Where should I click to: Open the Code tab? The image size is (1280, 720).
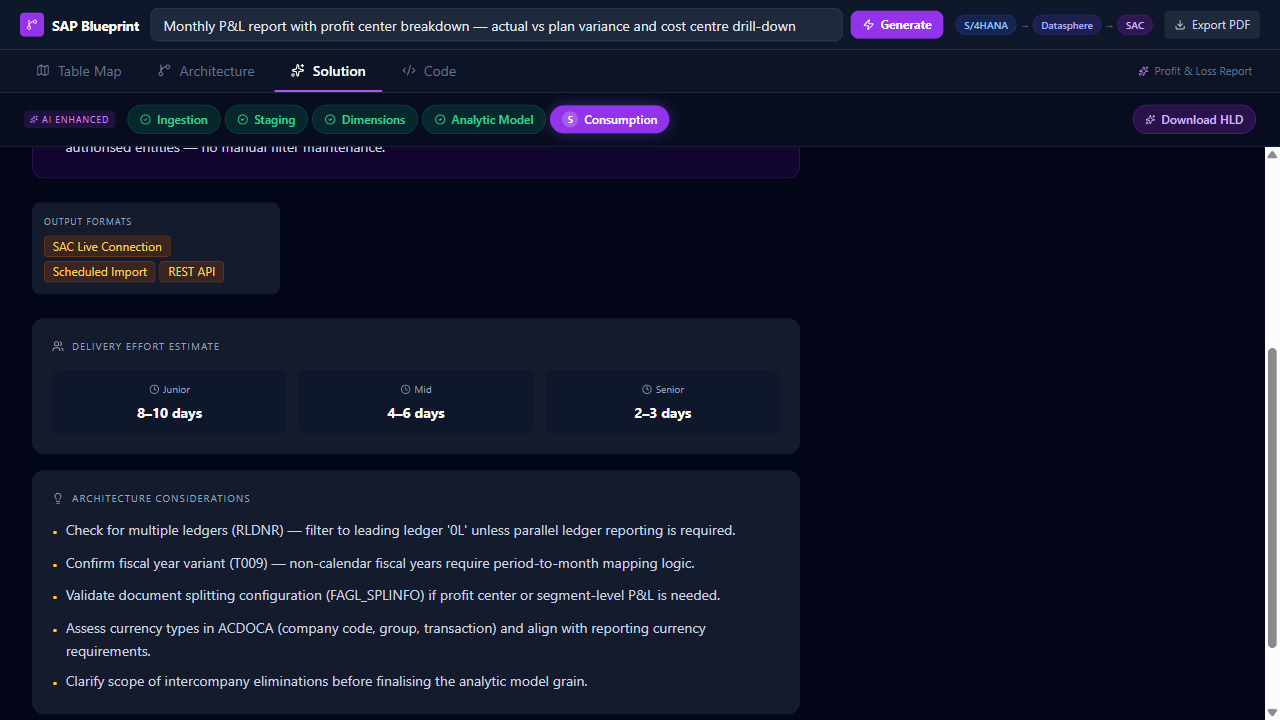tap(429, 71)
